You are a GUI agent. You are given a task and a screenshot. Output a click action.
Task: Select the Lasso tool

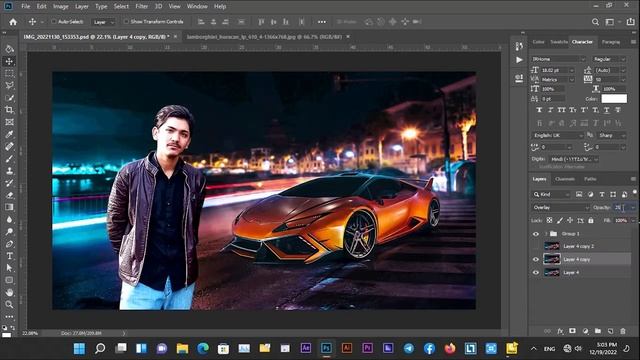pyautogui.click(x=9, y=85)
